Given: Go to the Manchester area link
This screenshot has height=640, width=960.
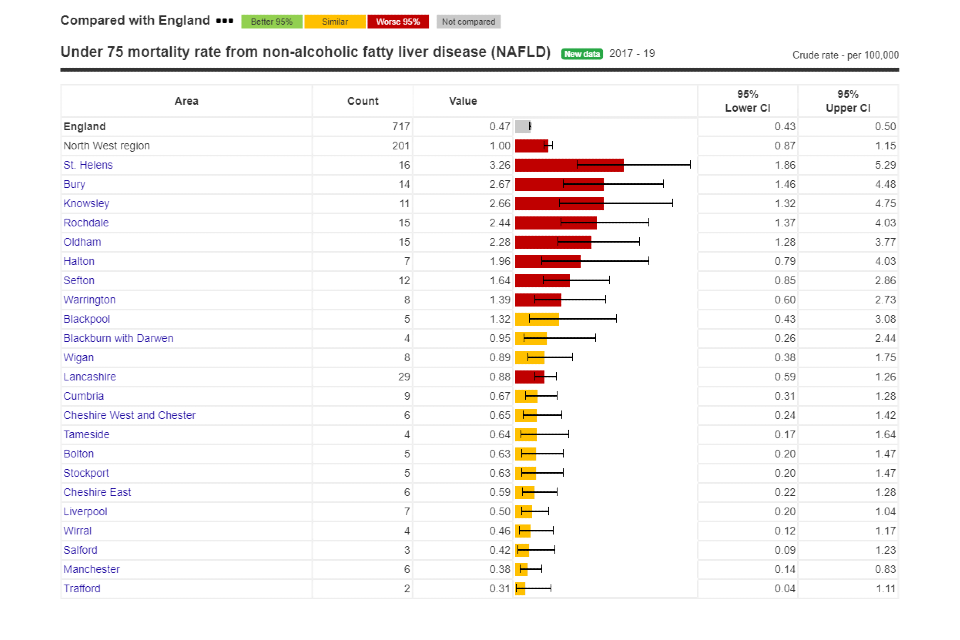Looking at the screenshot, I should [91, 569].
